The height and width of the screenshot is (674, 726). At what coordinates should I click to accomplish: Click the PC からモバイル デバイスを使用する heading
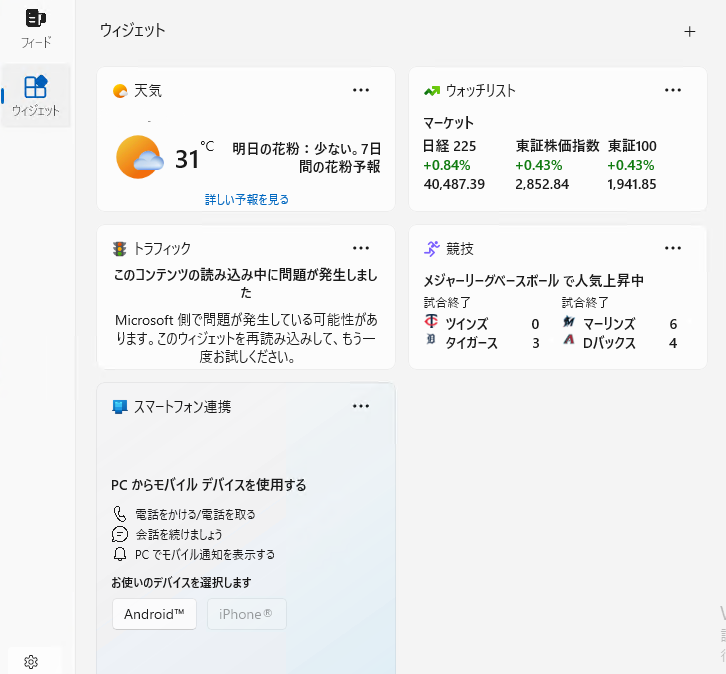point(208,485)
